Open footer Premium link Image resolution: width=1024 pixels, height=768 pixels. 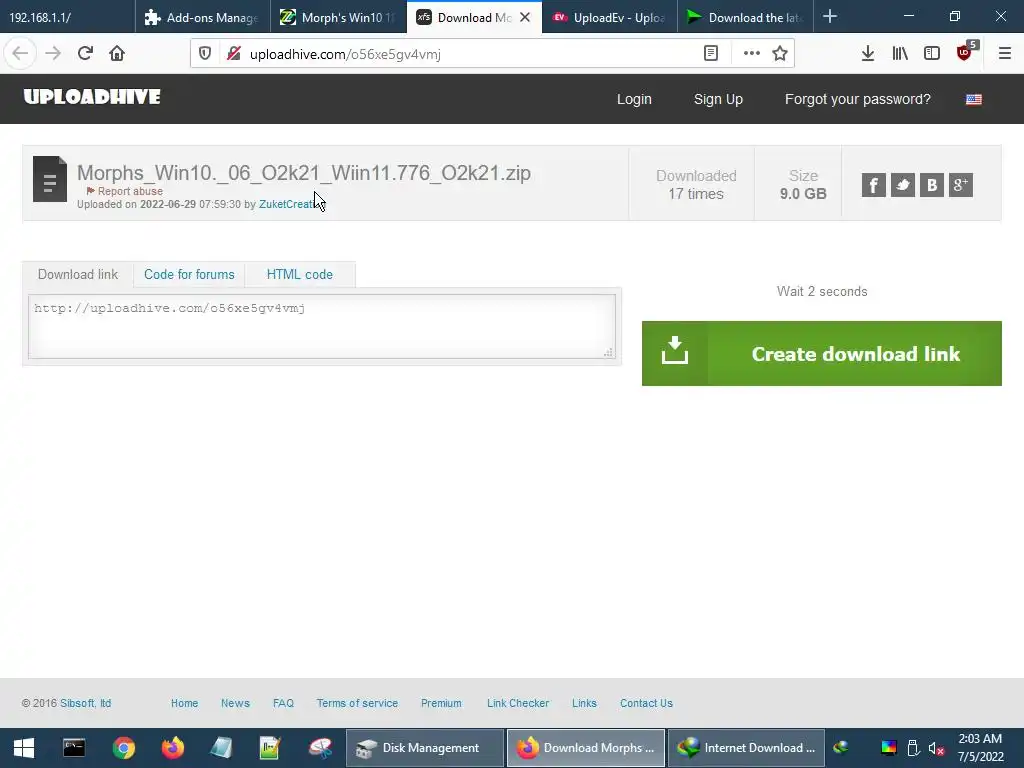[441, 703]
